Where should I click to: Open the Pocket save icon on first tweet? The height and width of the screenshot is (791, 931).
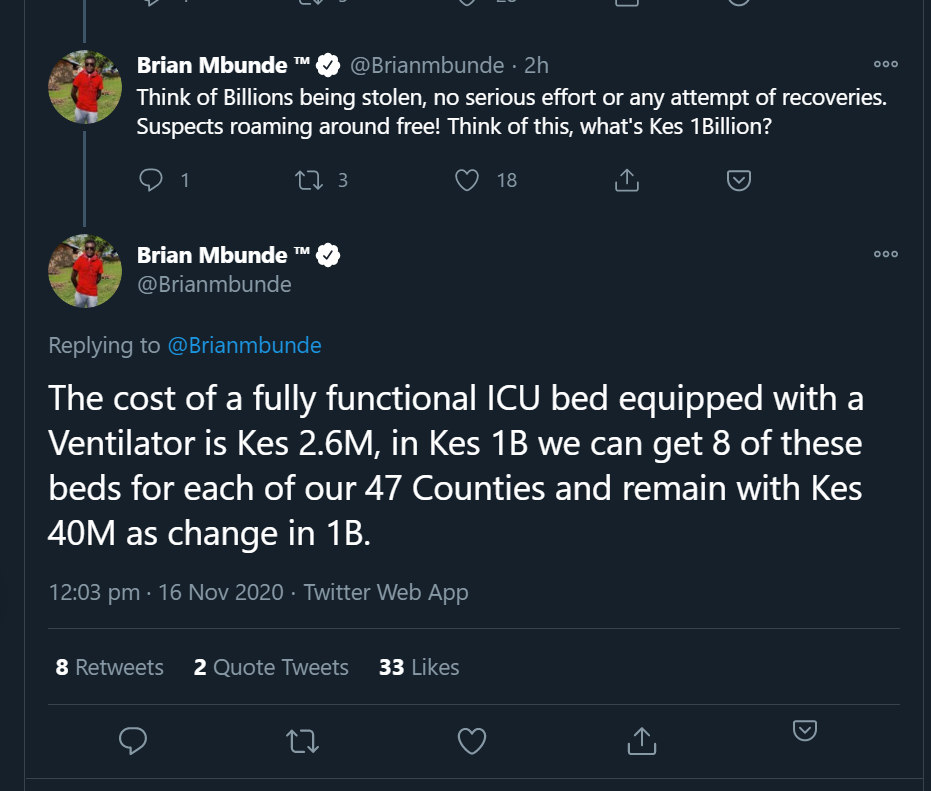pyautogui.click(x=738, y=180)
